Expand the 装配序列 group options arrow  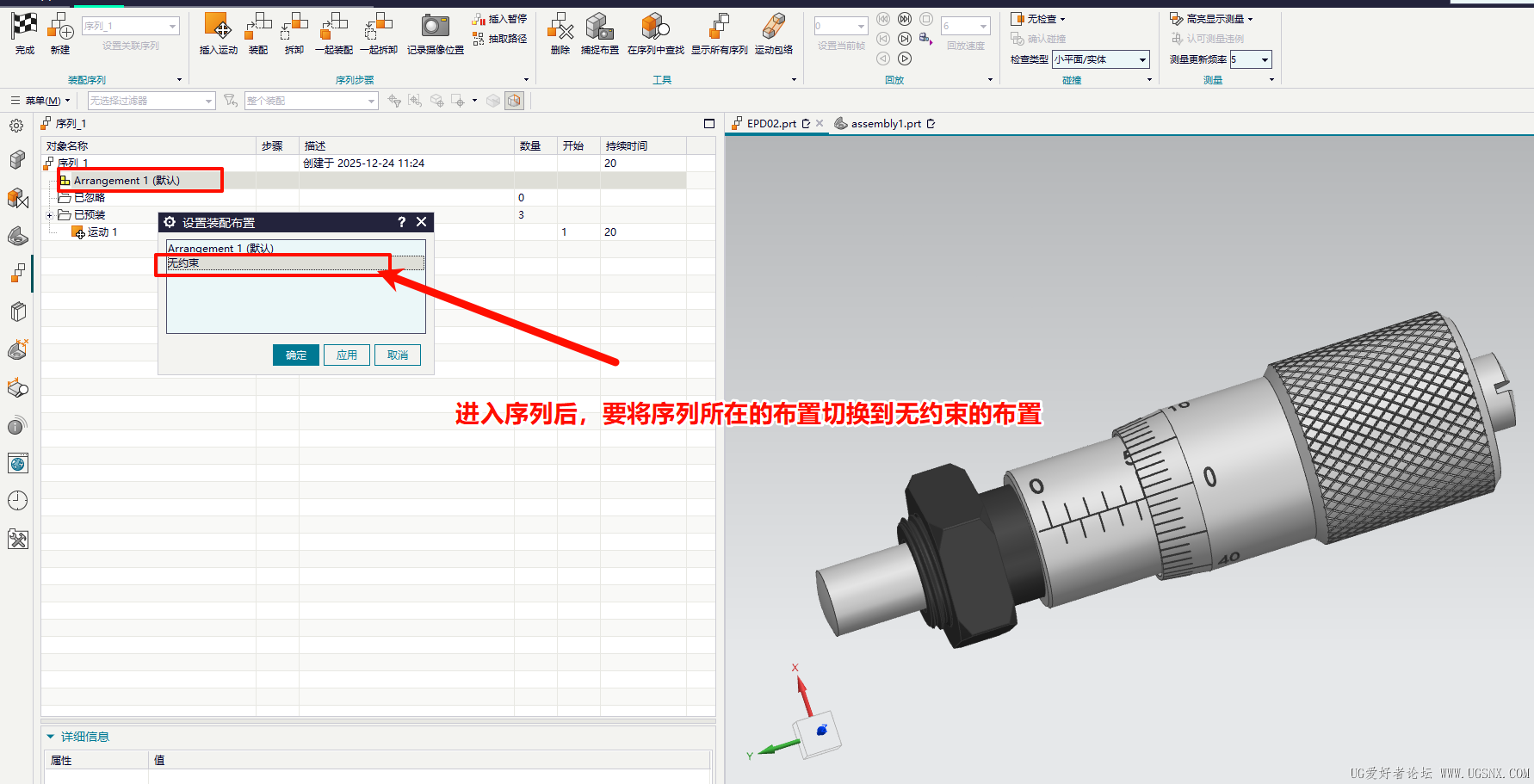pyautogui.click(x=180, y=80)
